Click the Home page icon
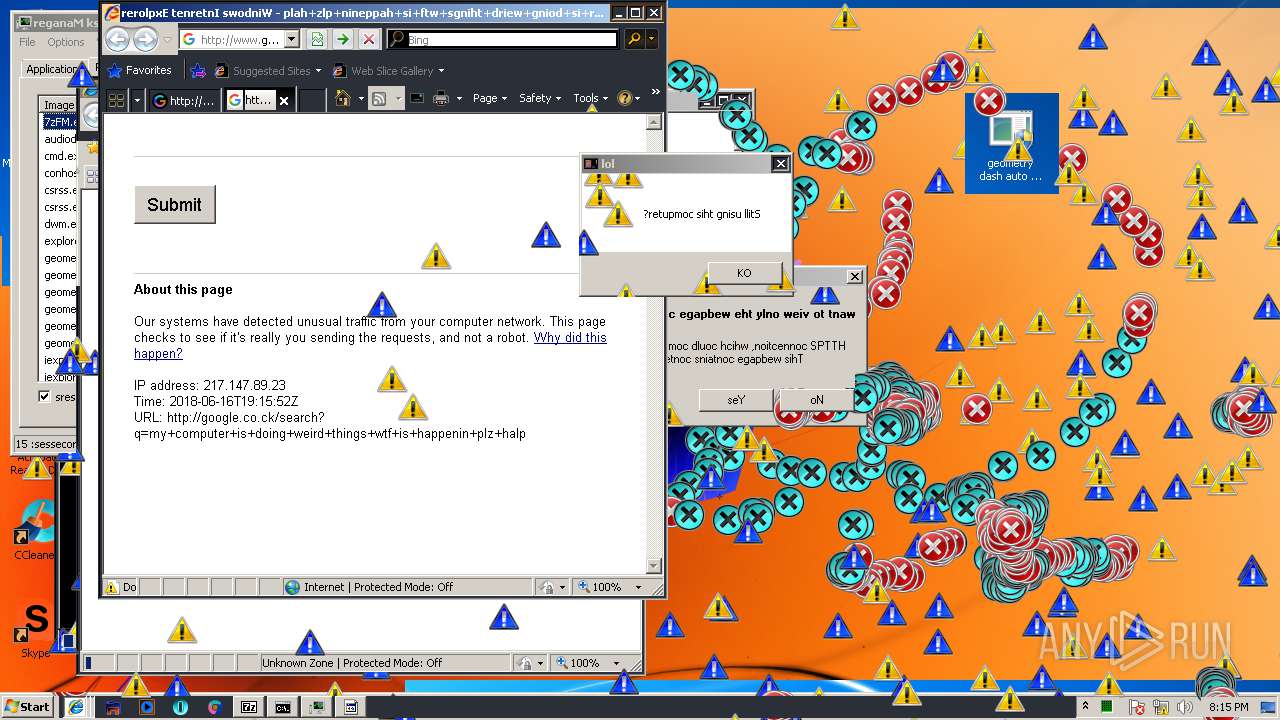 342,98
